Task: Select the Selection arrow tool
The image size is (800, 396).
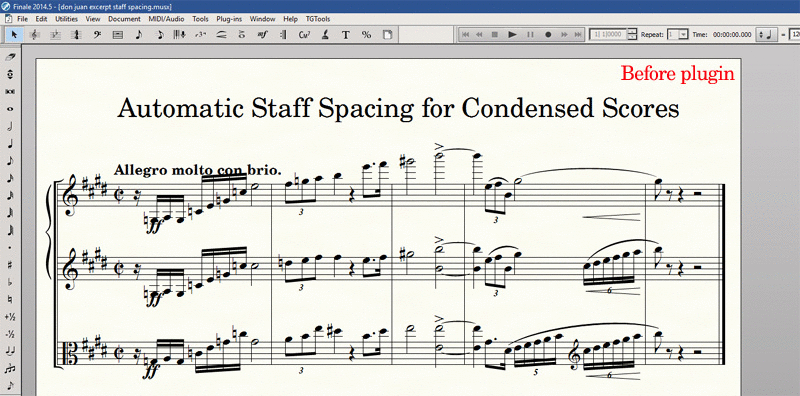Action: tap(14, 34)
